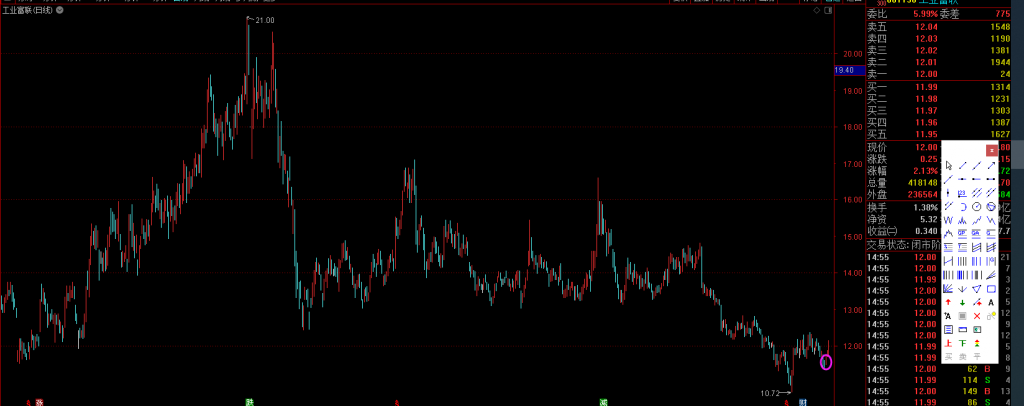Pick the green T-shaped marker icon

click(962, 343)
